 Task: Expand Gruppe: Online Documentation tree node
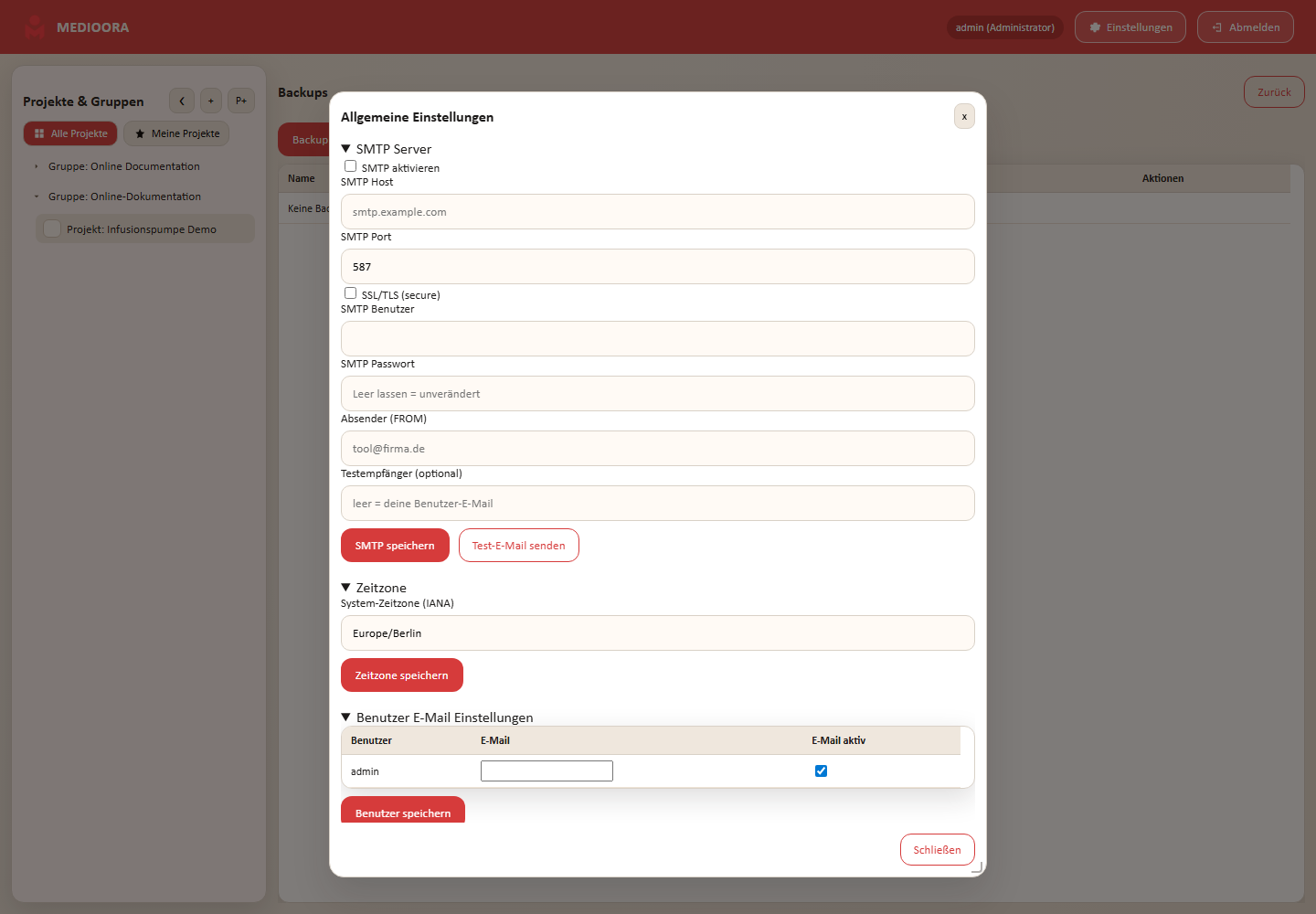37,166
